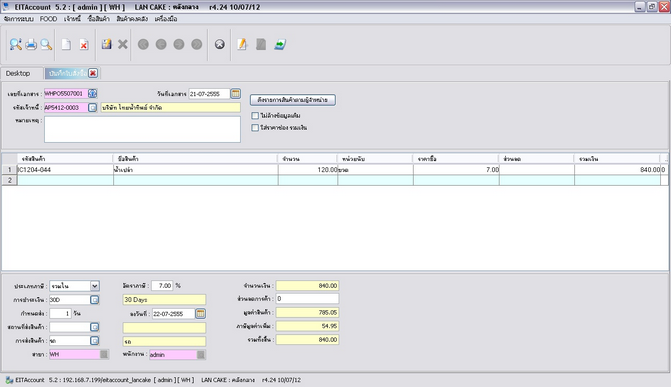Click the yellow 30 Days description field
Screen dimensions: 671x387
pos(164,300)
